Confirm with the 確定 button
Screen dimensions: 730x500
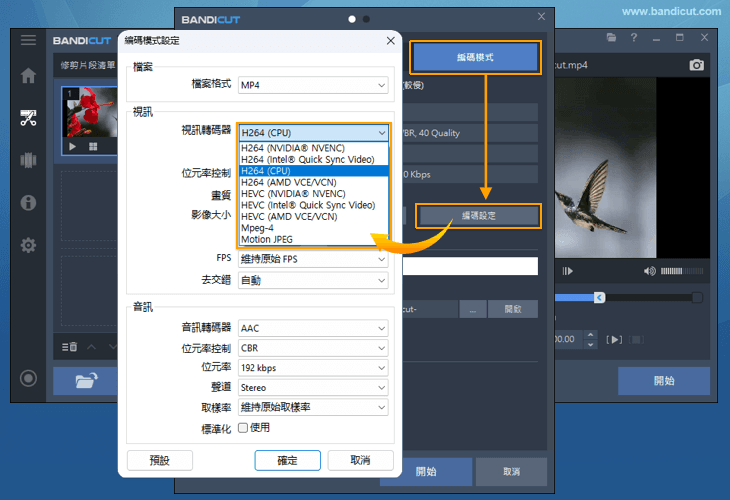[x=287, y=460]
